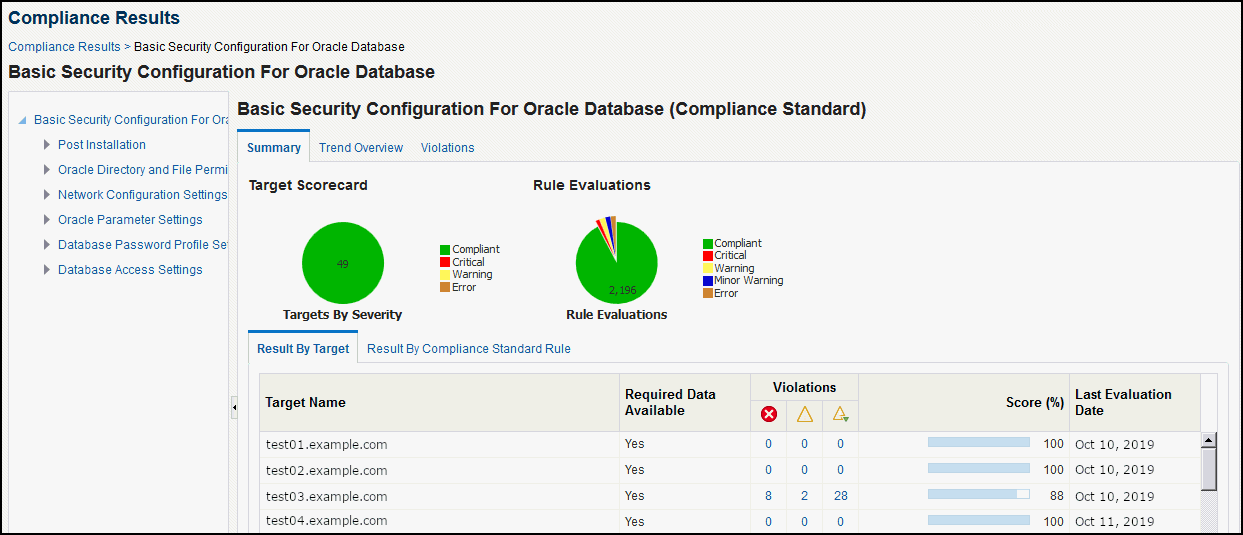Expand the Database Access Settings node
The image size is (1243, 535).
(x=47, y=270)
